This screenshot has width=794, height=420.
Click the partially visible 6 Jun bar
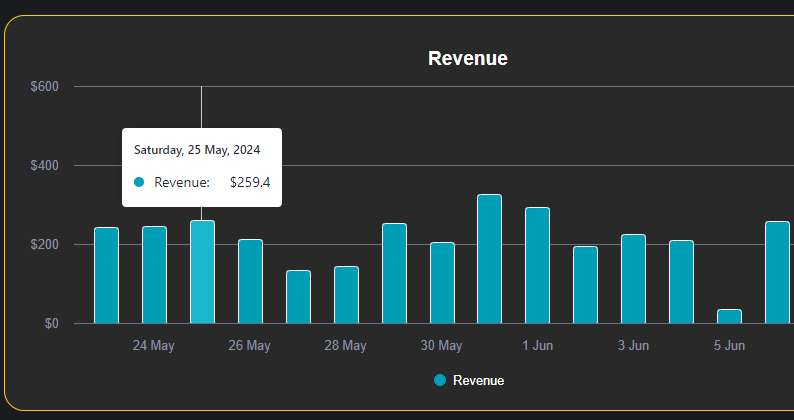[777, 273]
